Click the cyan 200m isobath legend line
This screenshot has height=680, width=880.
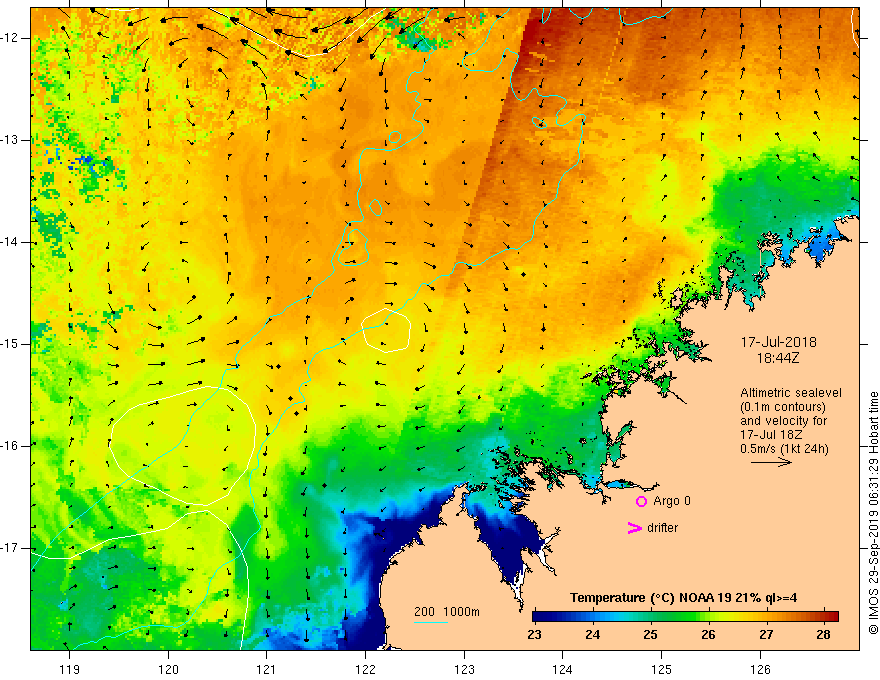(x=430, y=622)
